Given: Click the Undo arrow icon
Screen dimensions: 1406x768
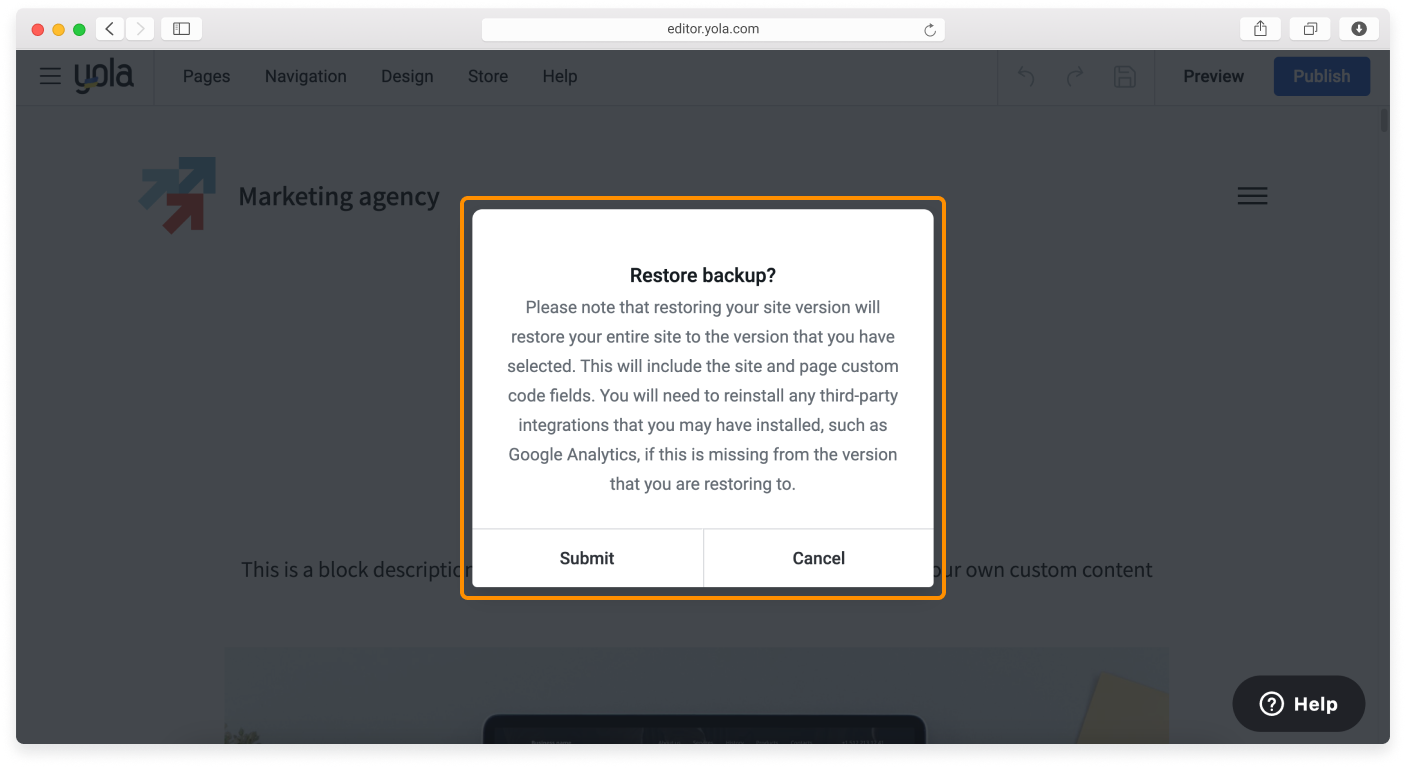Looking at the screenshot, I should coord(1025,76).
